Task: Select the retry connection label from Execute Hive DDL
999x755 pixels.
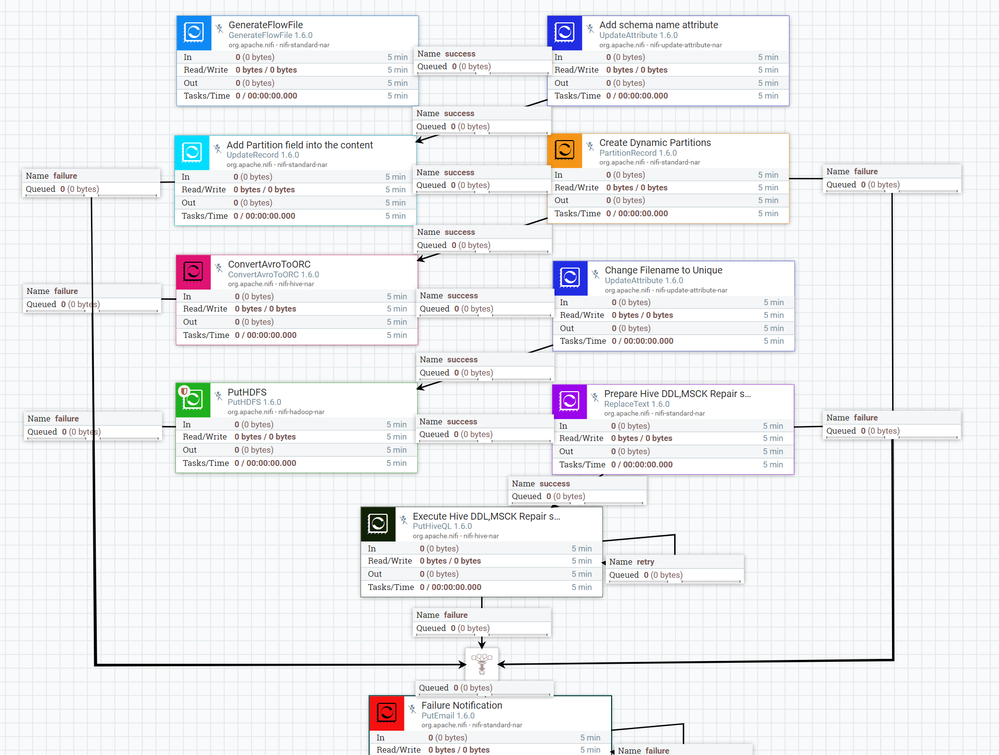Action: coord(675,569)
